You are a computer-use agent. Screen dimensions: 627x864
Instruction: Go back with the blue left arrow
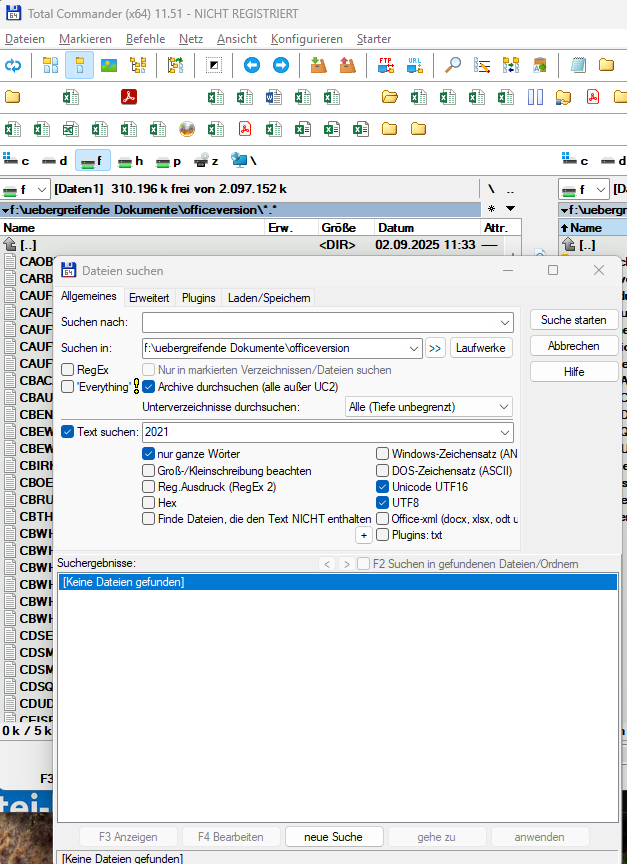(252, 66)
